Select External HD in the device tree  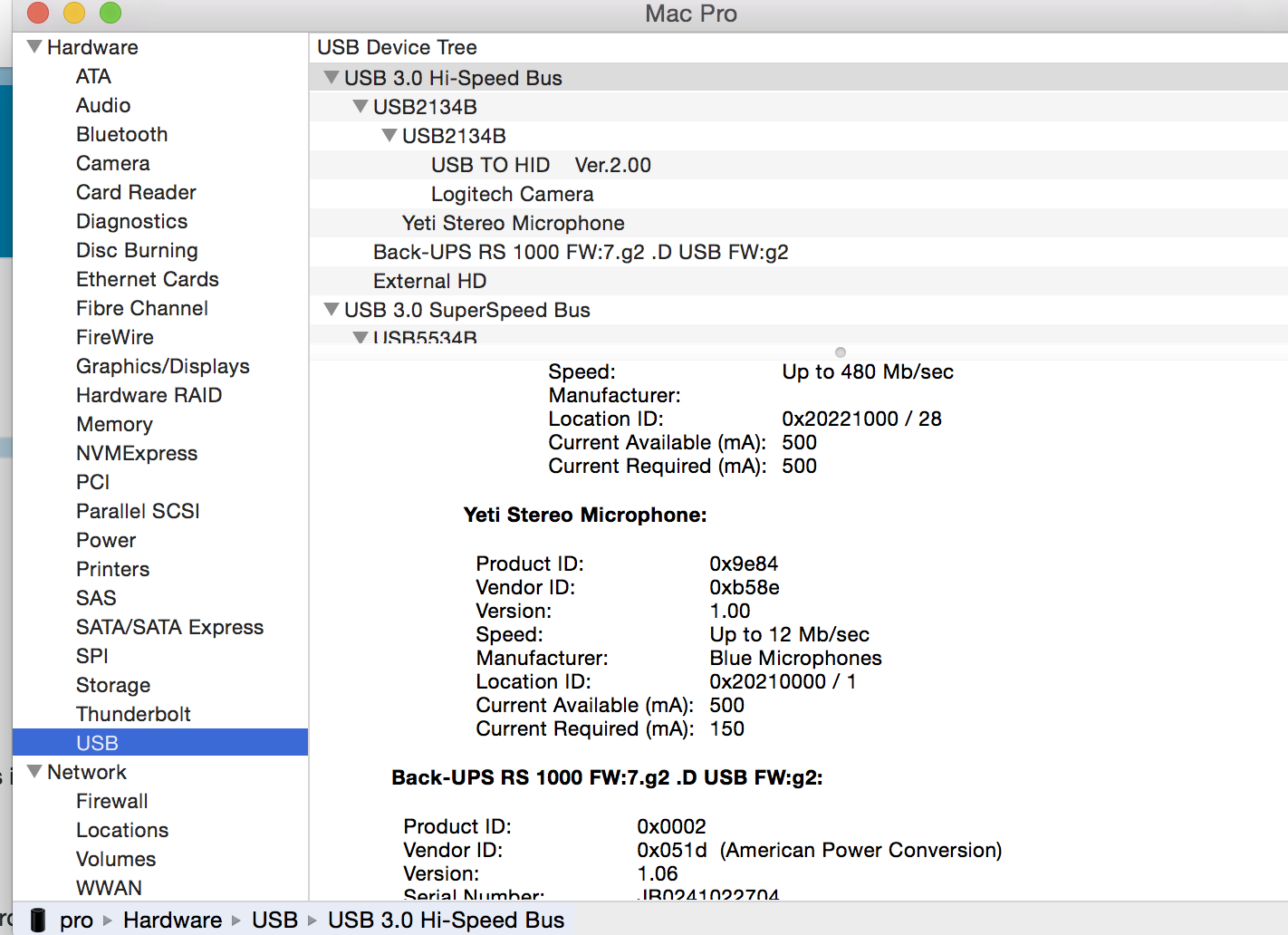click(430, 281)
